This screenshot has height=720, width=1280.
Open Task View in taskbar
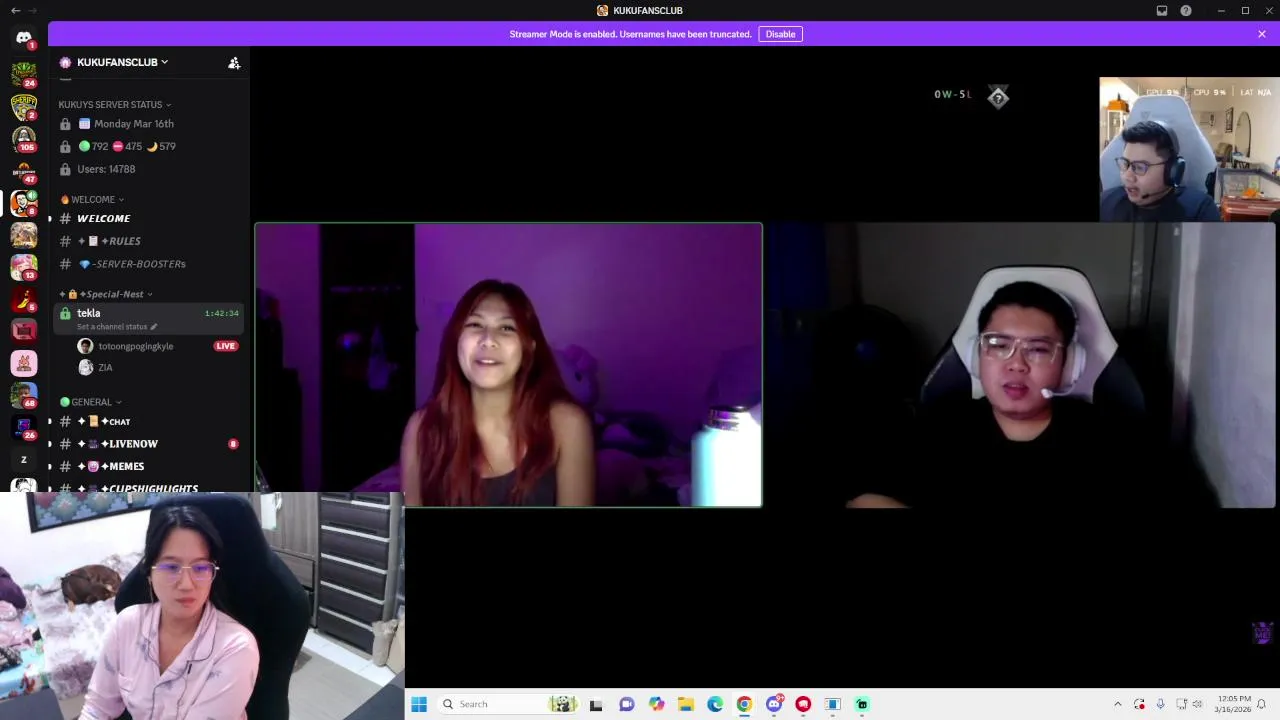[x=596, y=704]
